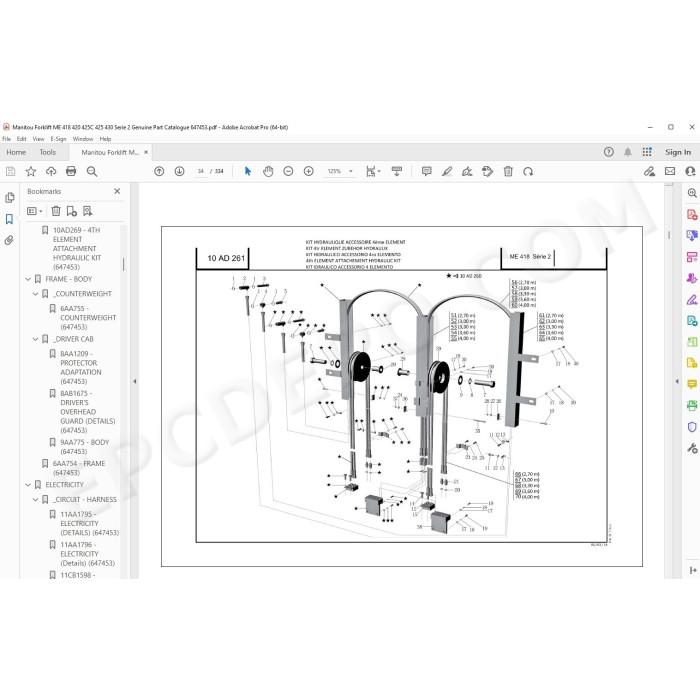Add the document to starred with the star icon

(x=31, y=171)
